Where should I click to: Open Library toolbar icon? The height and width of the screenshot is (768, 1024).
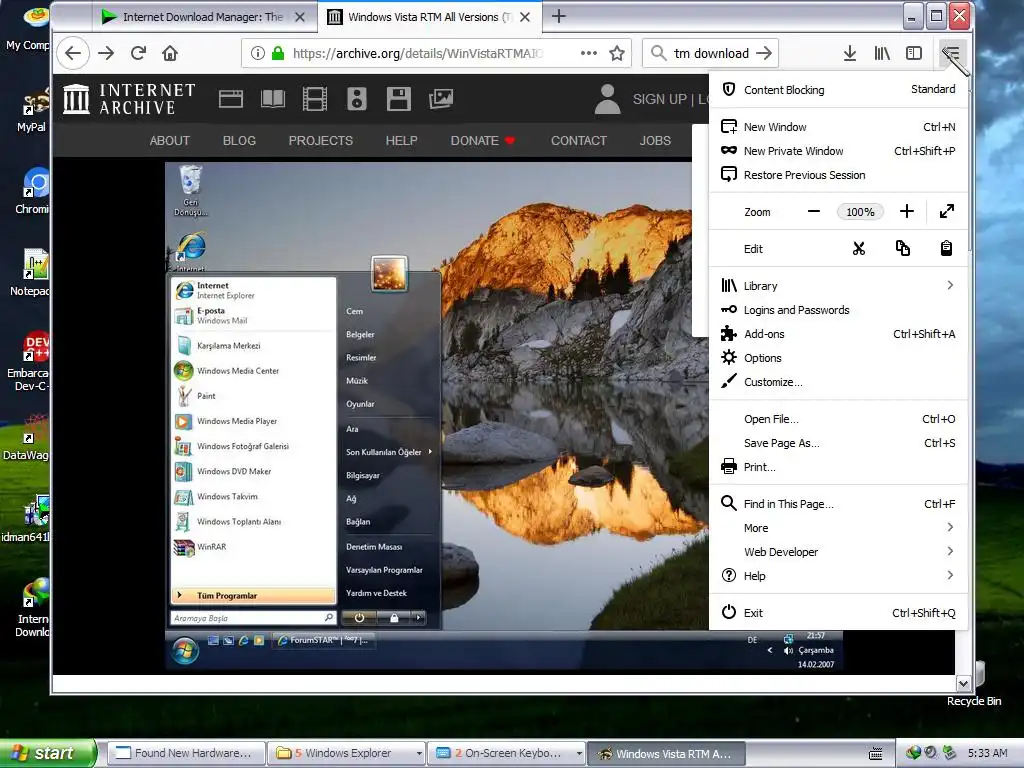882,53
